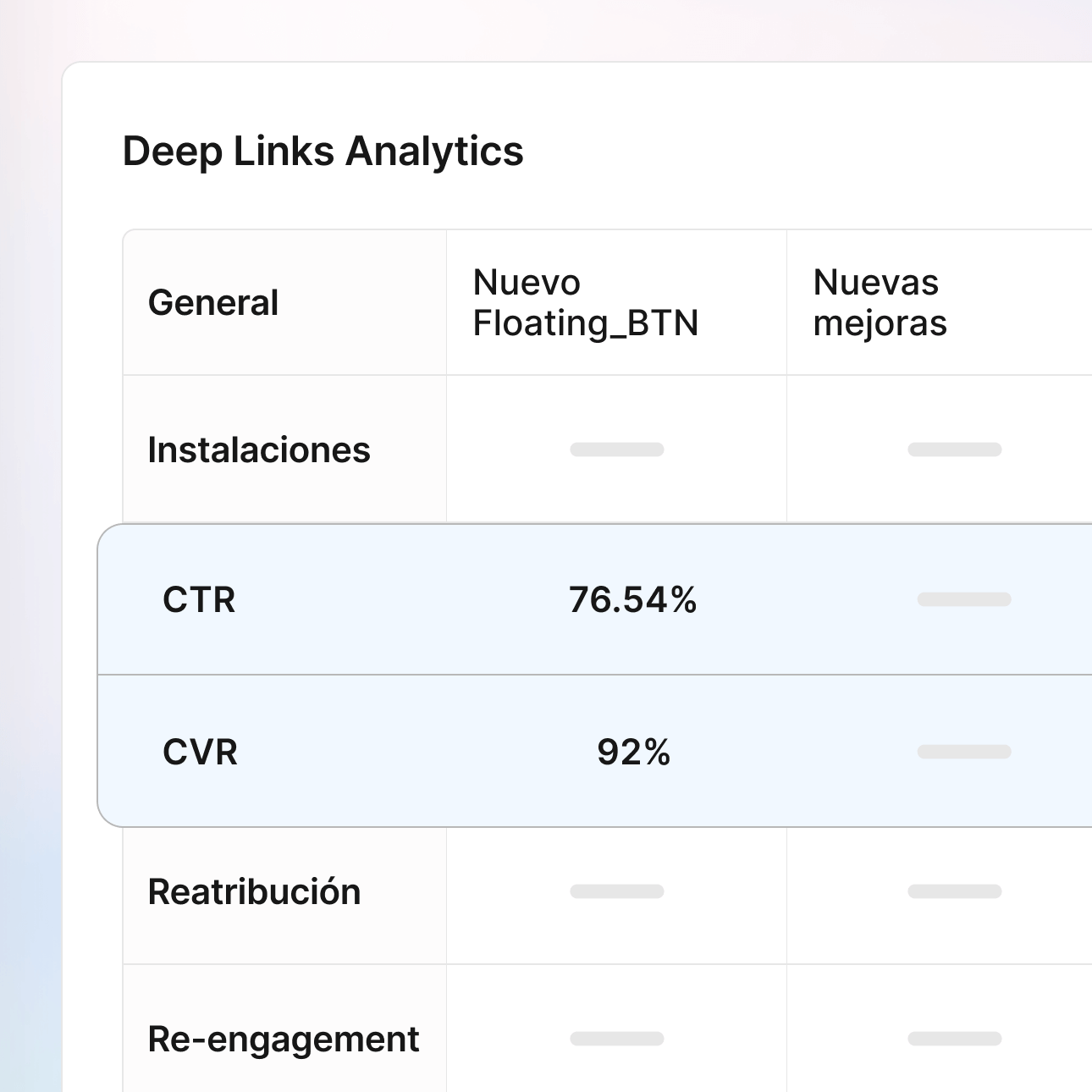The image size is (1092, 1092).
Task: Select the CVR row label
Action: [200, 753]
